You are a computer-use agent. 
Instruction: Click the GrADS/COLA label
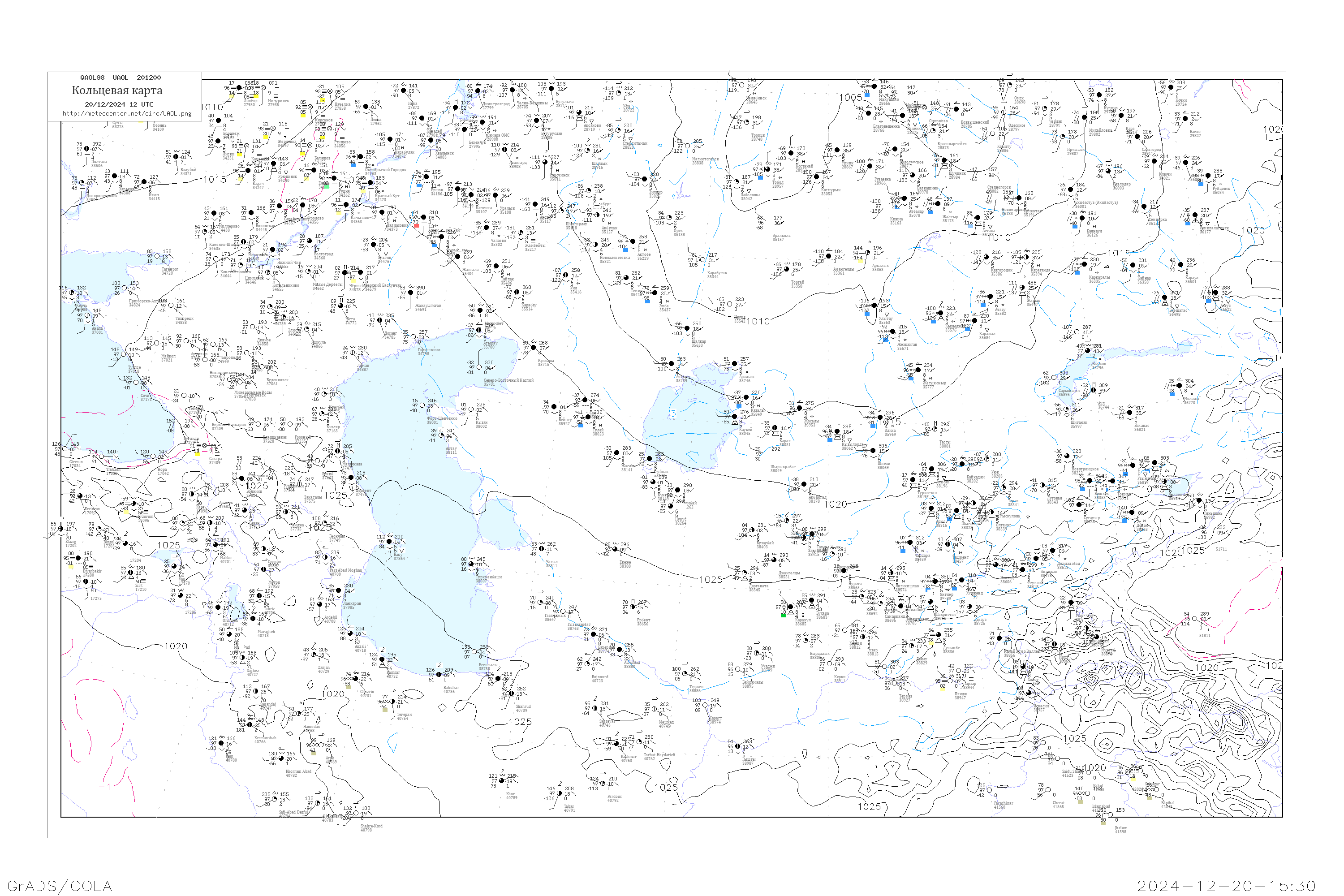pyautogui.click(x=60, y=886)
